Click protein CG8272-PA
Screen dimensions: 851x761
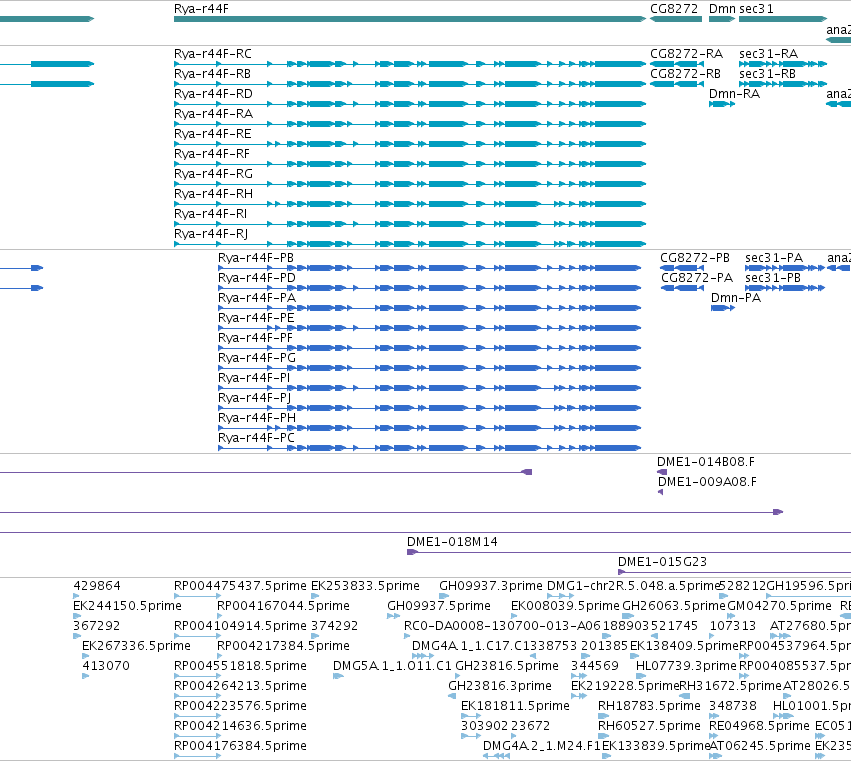696,278
